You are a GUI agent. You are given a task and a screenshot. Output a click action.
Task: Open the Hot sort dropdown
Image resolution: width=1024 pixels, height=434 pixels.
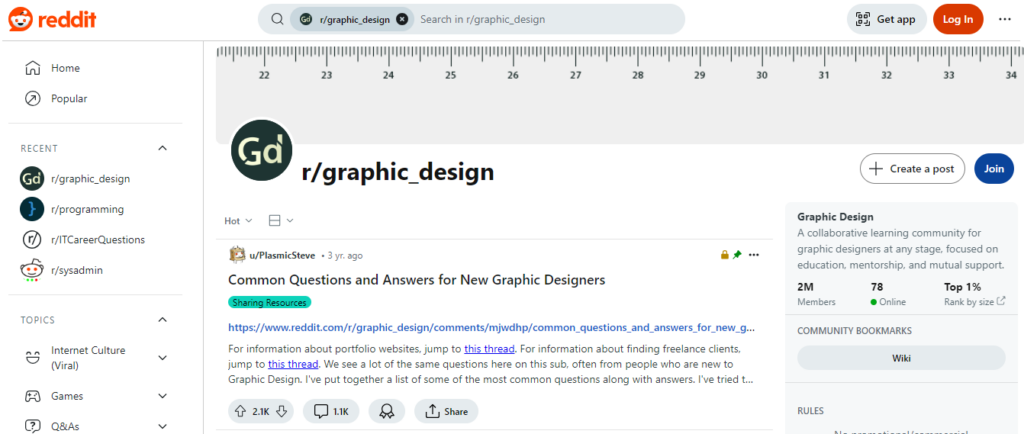tap(238, 220)
